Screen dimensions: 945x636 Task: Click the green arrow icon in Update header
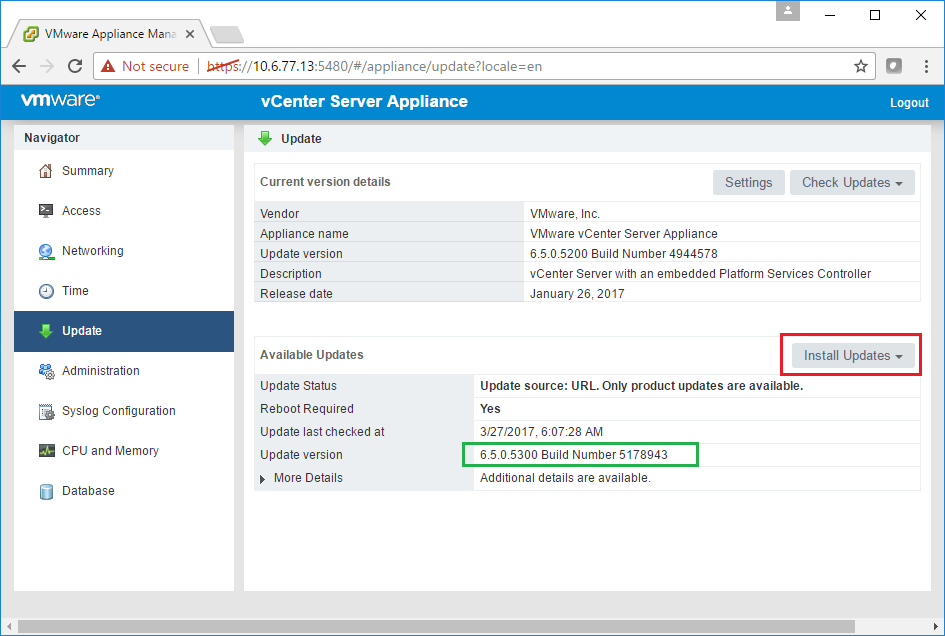[x=265, y=139]
